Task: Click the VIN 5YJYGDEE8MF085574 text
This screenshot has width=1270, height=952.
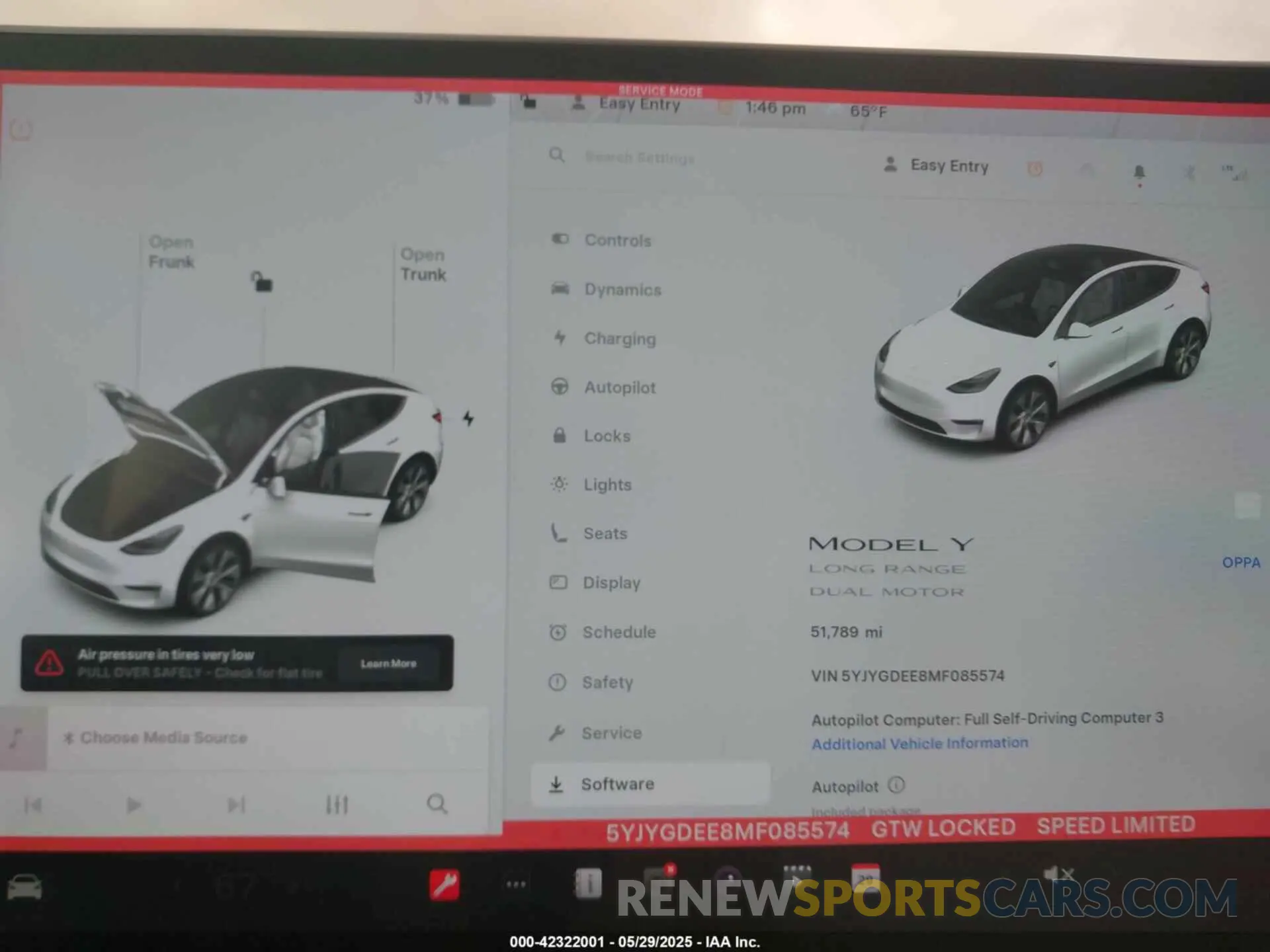Action: (908, 676)
